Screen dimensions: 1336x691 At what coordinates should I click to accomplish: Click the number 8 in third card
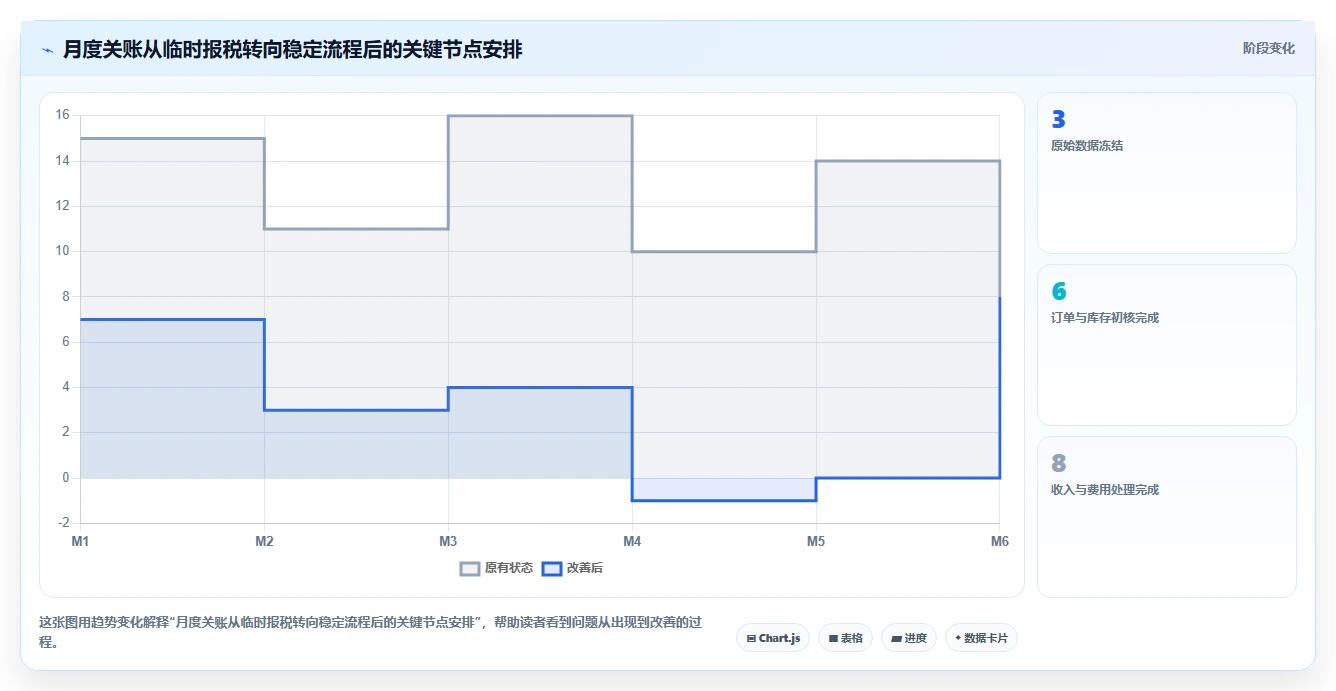coord(1059,464)
